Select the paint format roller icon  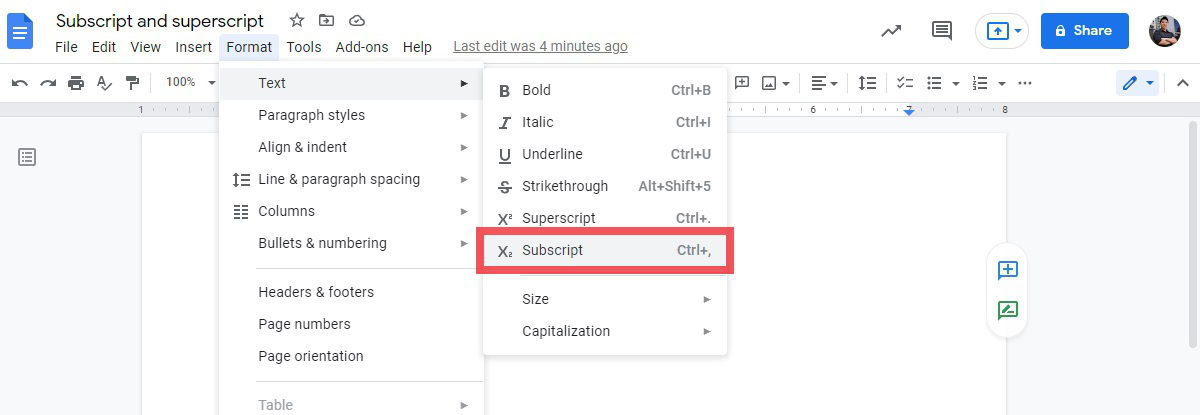pyautogui.click(x=132, y=83)
